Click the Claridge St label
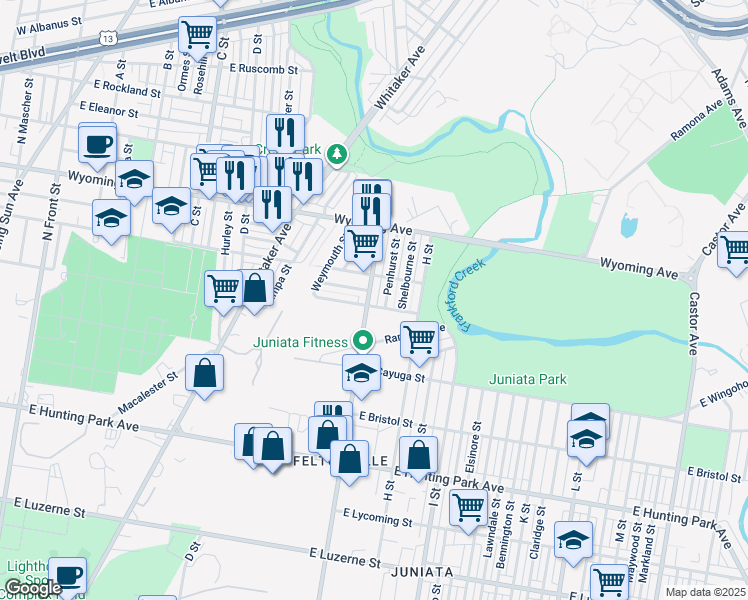 click(537, 533)
